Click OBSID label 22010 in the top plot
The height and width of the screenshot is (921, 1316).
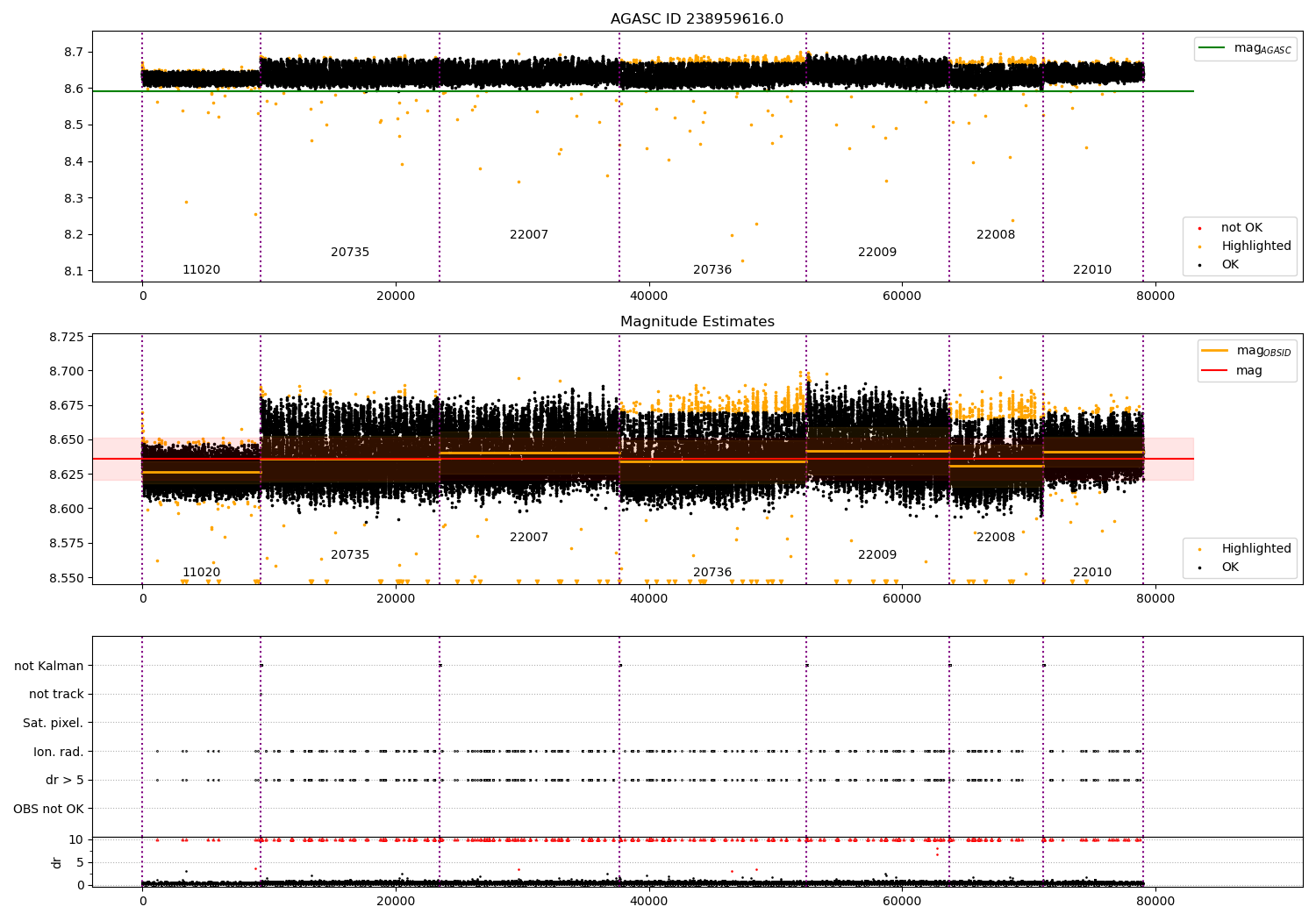pyautogui.click(x=1092, y=270)
